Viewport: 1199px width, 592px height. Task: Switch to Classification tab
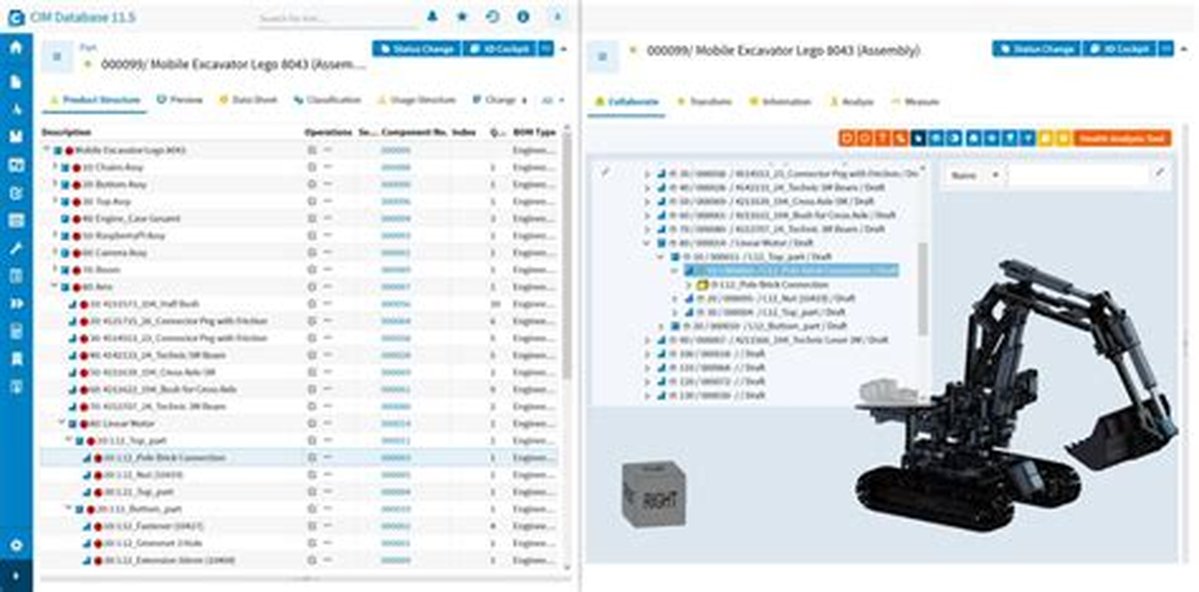click(327, 100)
